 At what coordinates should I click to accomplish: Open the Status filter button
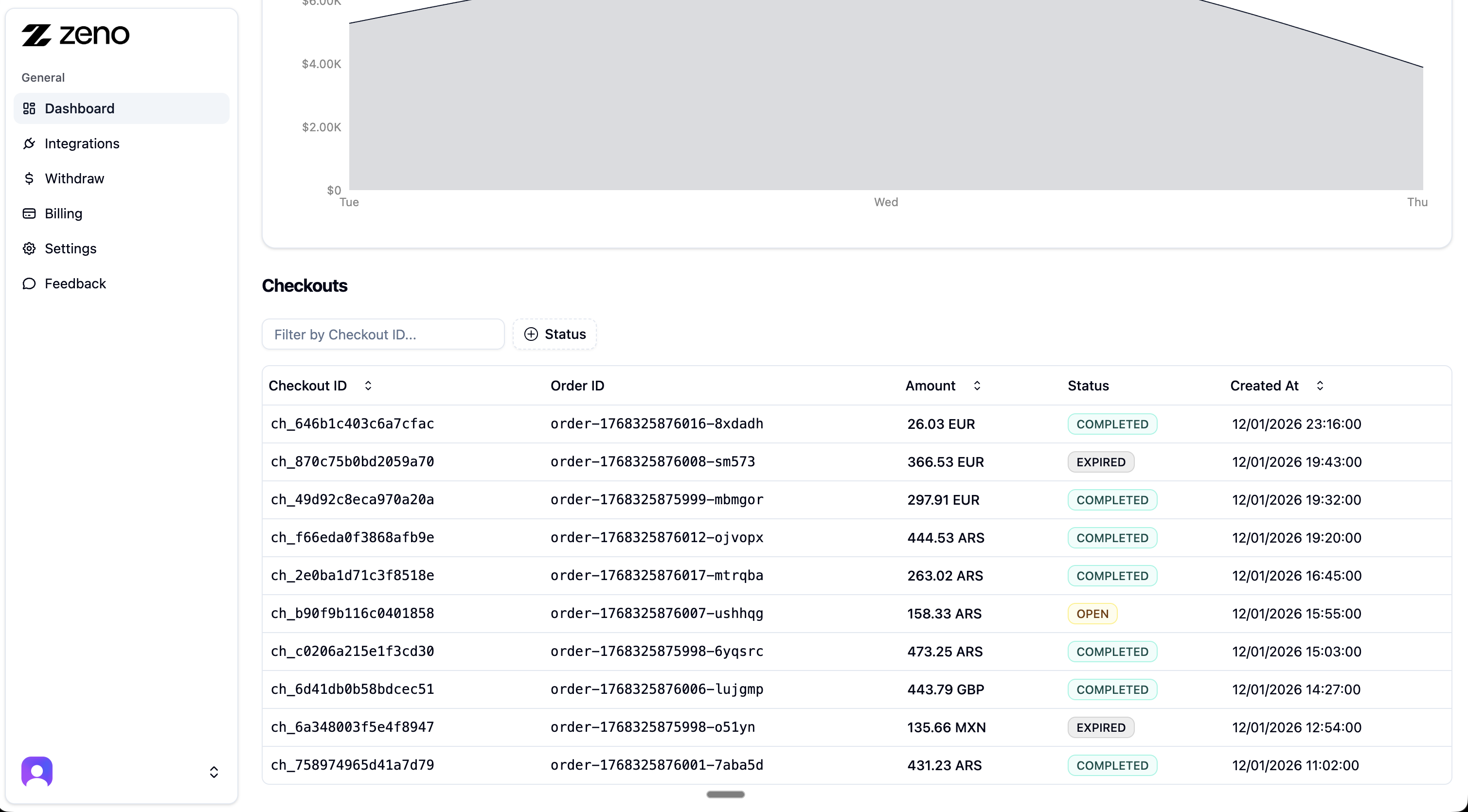[555, 334]
